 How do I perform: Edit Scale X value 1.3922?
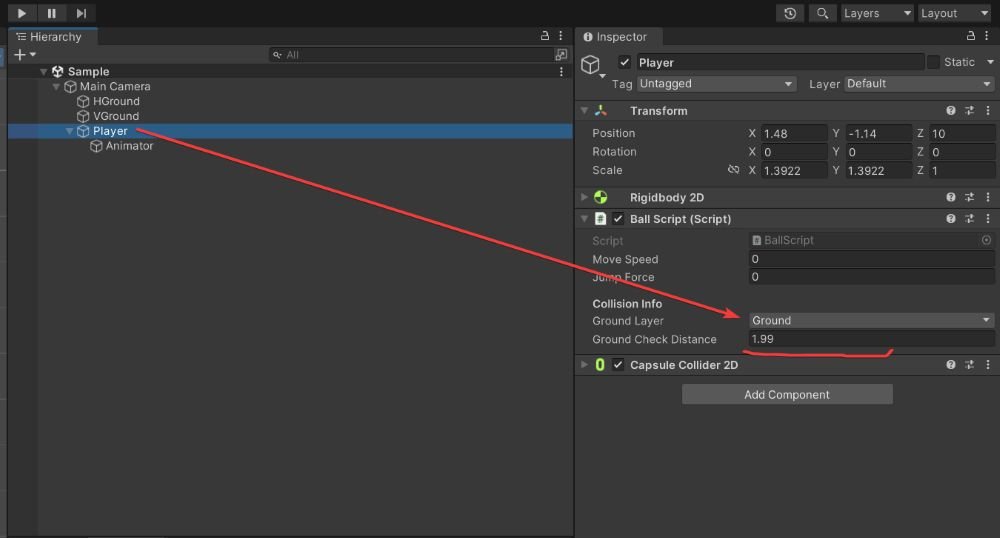(794, 170)
